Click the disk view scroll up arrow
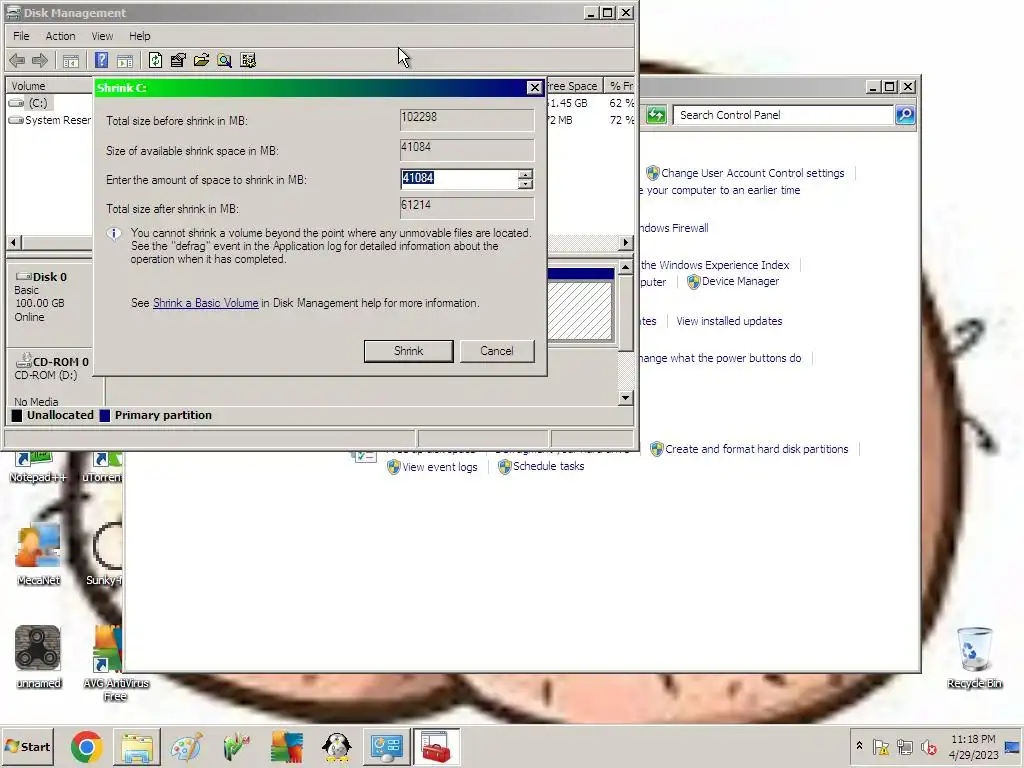Image resolution: width=1024 pixels, height=768 pixels. (626, 267)
